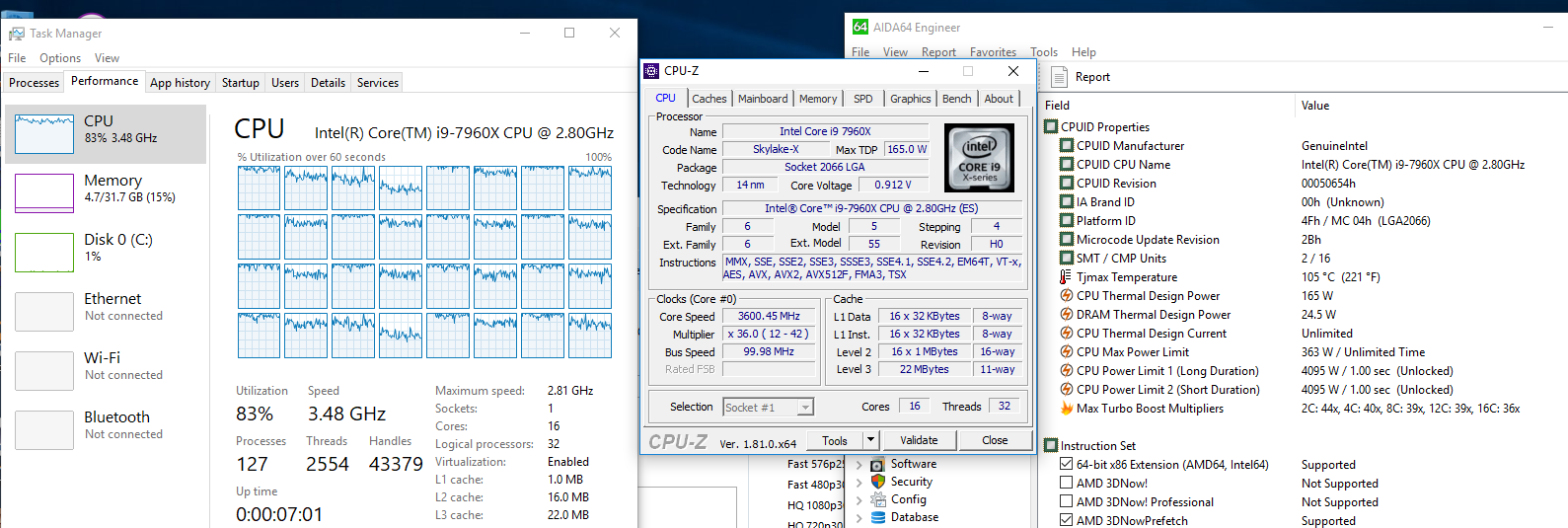The width and height of the screenshot is (1568, 528).
Task: Select Disk 0 (C:) in performance sidebar
Action: click(106, 252)
